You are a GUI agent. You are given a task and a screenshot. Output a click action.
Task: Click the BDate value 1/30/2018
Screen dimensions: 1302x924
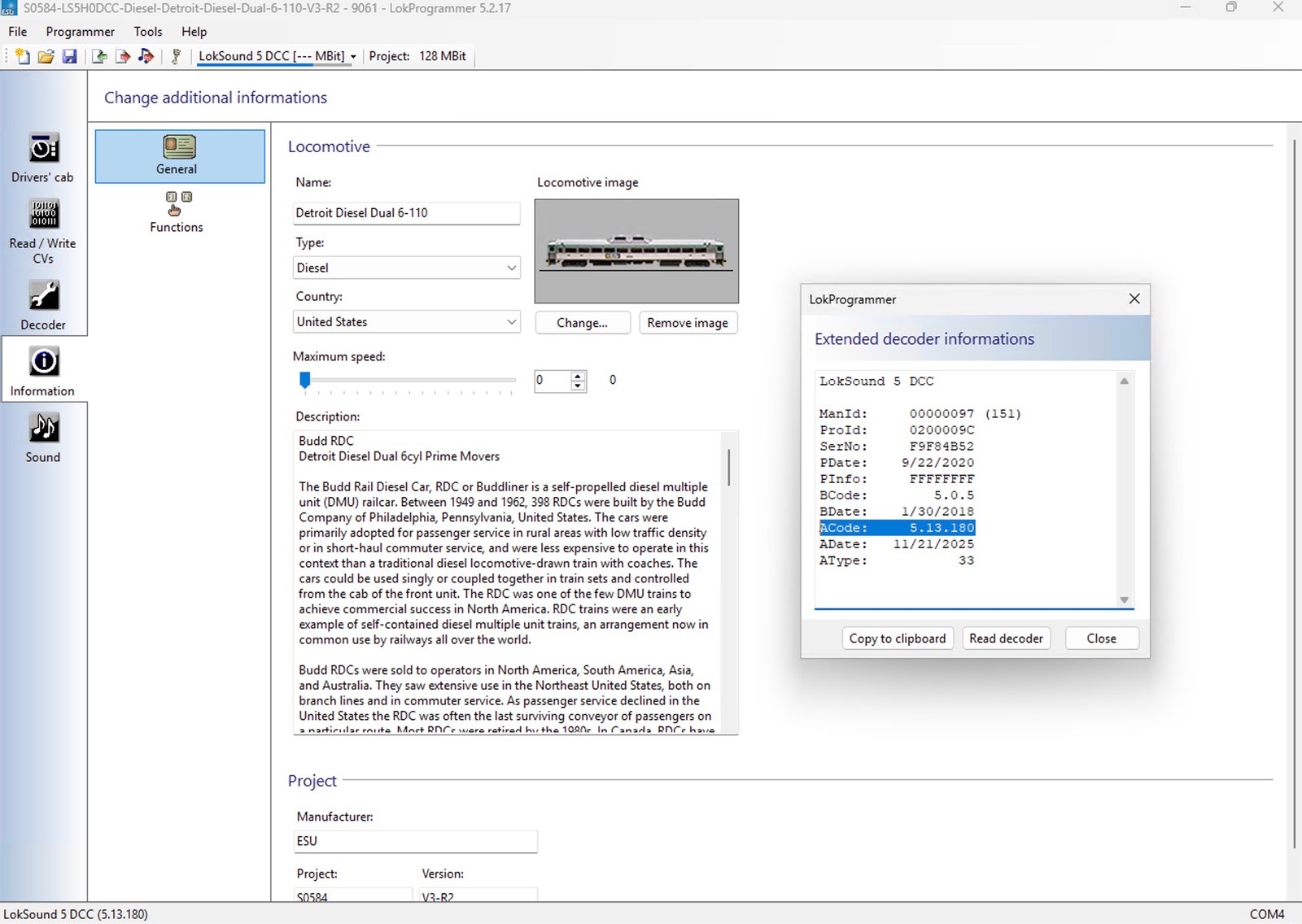pyautogui.click(x=937, y=512)
